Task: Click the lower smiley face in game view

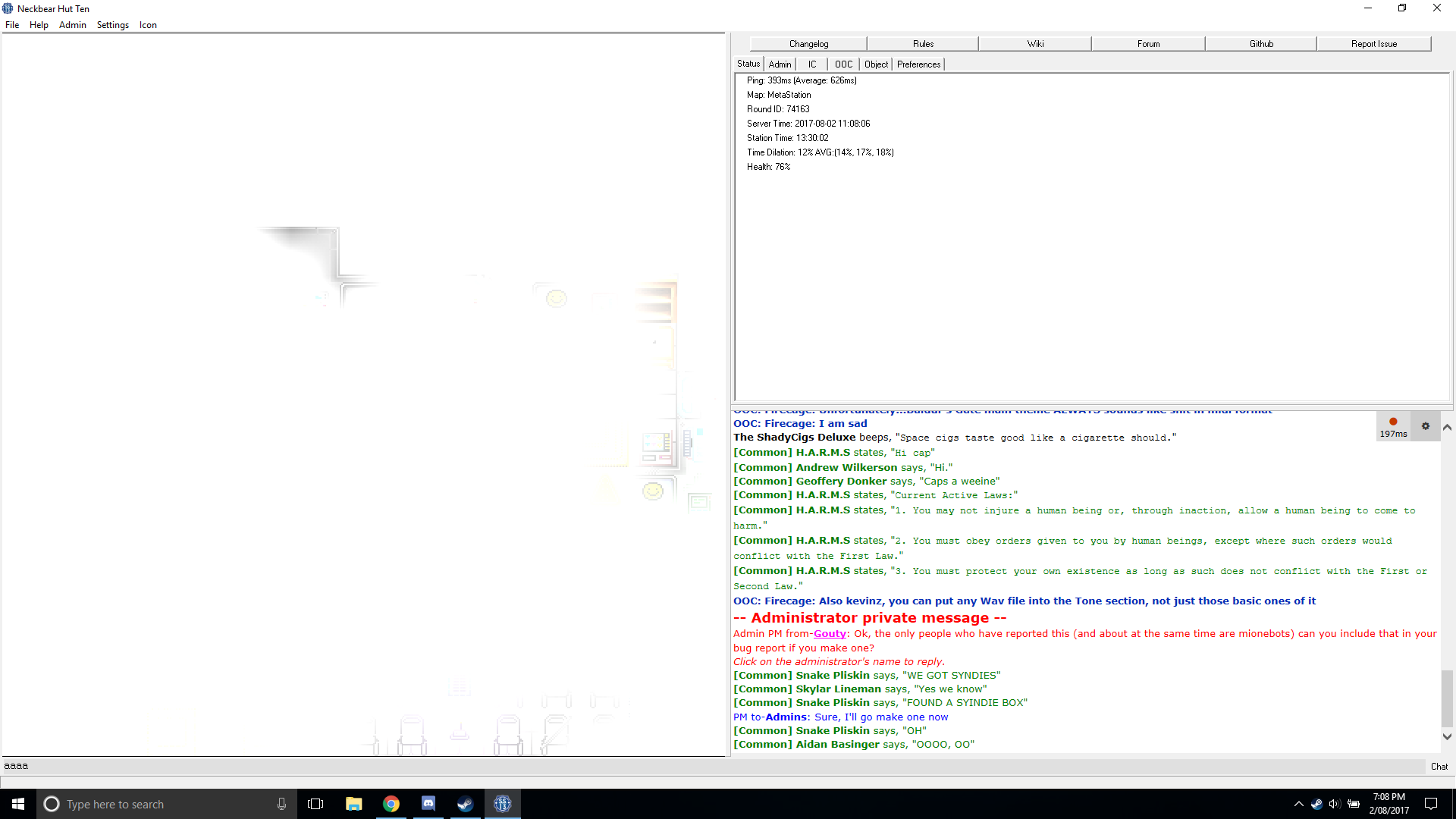Action: point(653,491)
